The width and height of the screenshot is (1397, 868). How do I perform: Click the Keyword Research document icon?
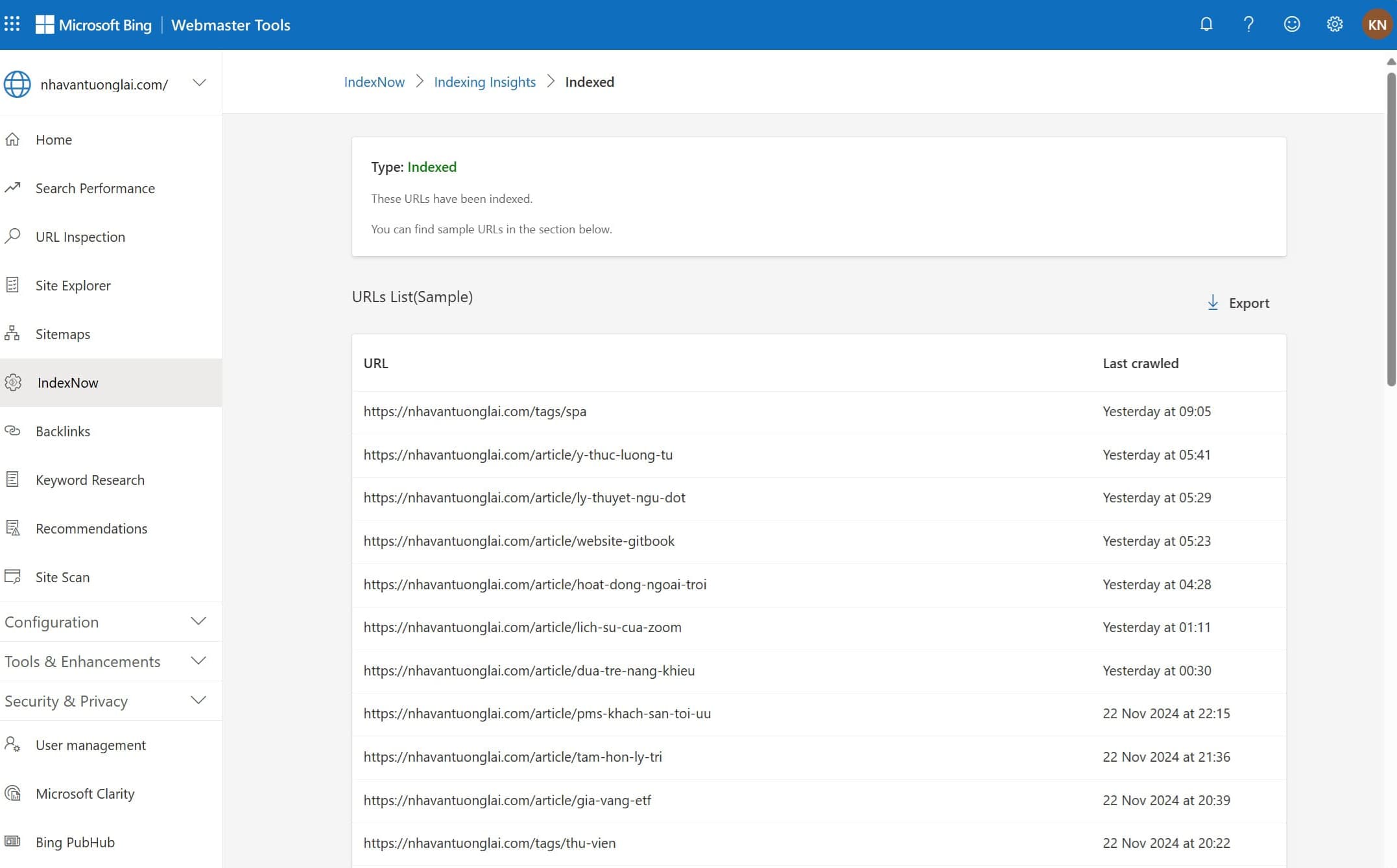(12, 480)
